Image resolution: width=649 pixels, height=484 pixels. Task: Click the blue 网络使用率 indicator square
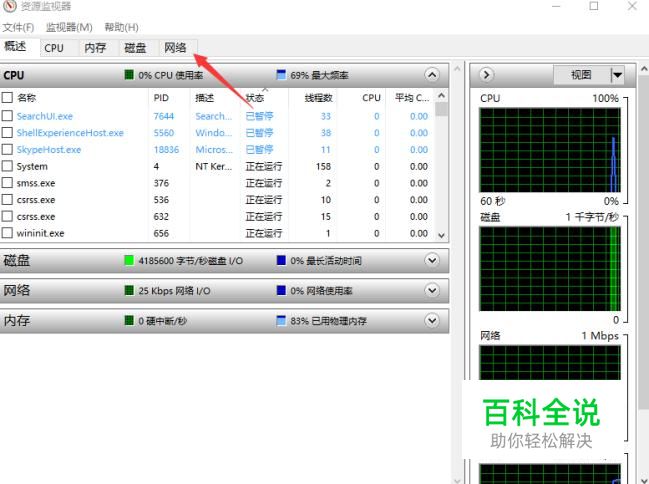coord(281,290)
